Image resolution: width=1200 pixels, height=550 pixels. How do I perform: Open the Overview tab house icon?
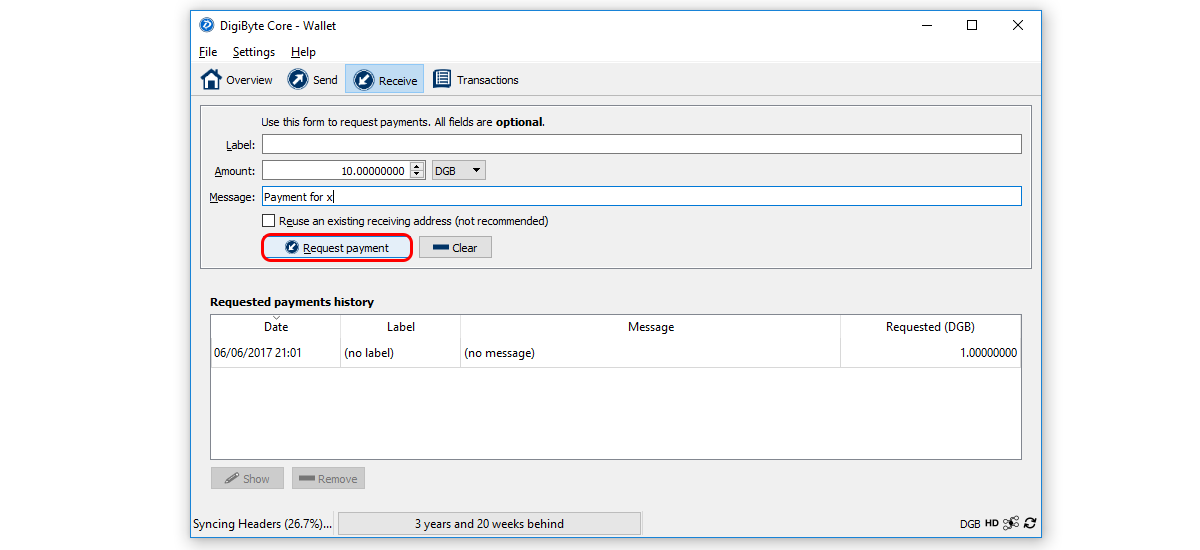[211, 80]
